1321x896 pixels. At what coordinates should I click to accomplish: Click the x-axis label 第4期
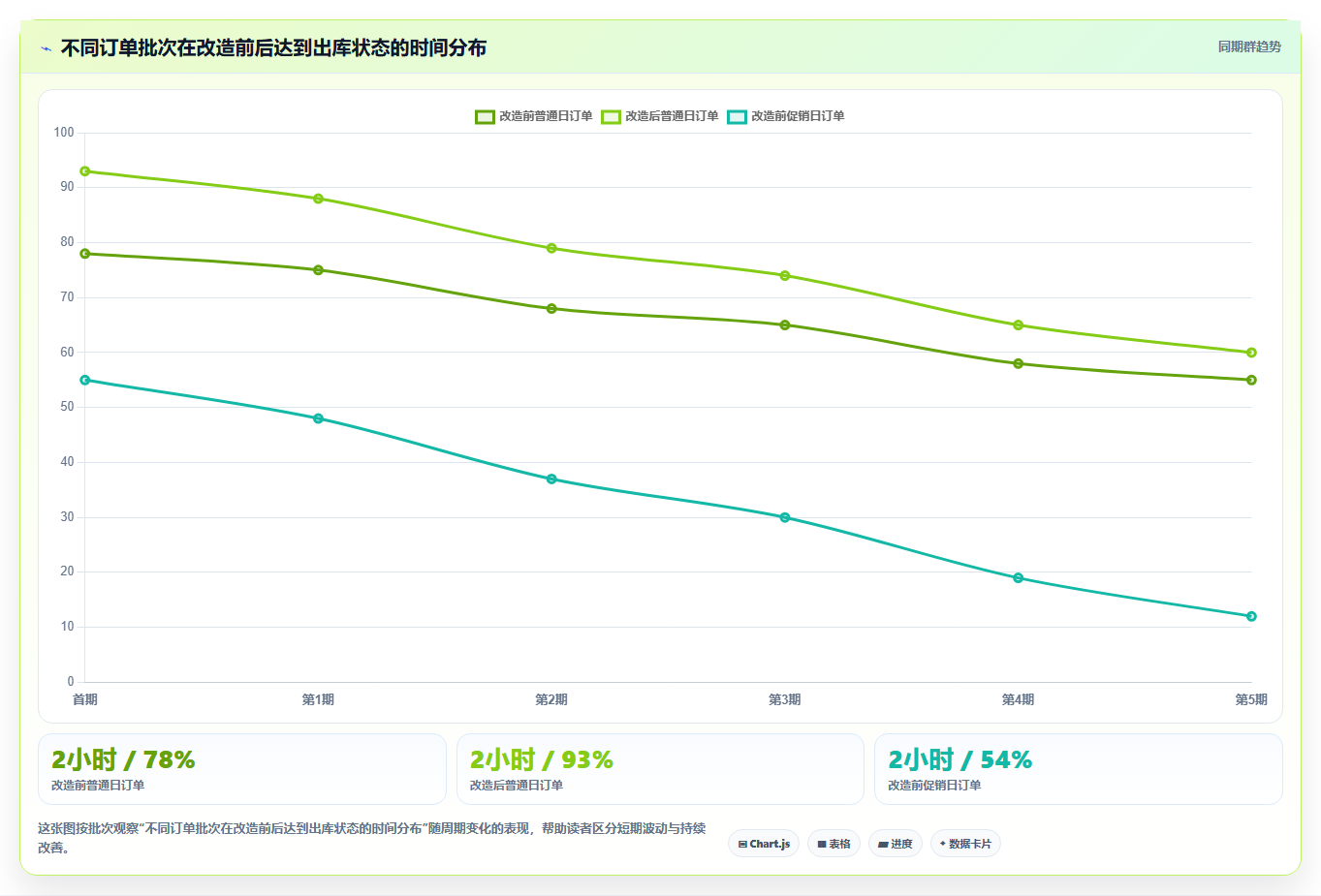[1018, 699]
